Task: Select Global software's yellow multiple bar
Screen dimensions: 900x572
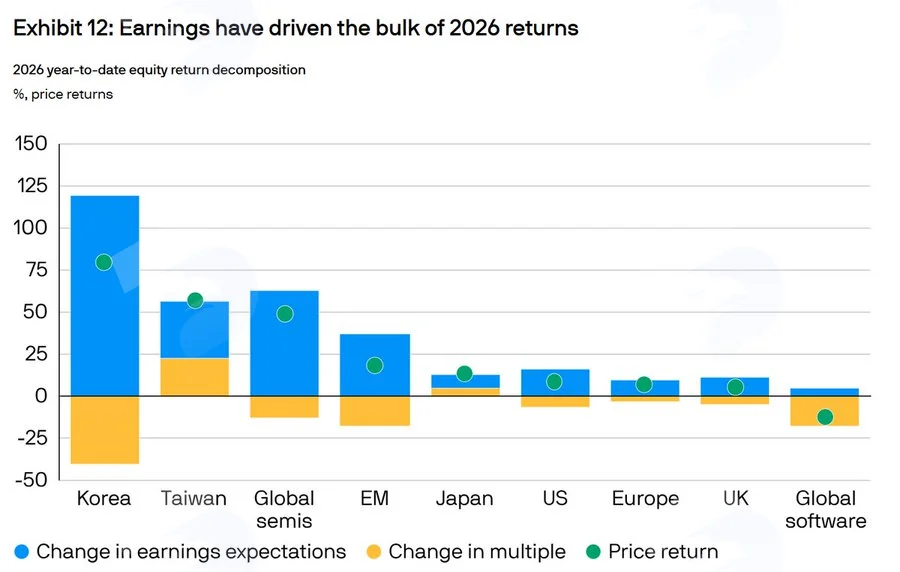Action: click(824, 411)
